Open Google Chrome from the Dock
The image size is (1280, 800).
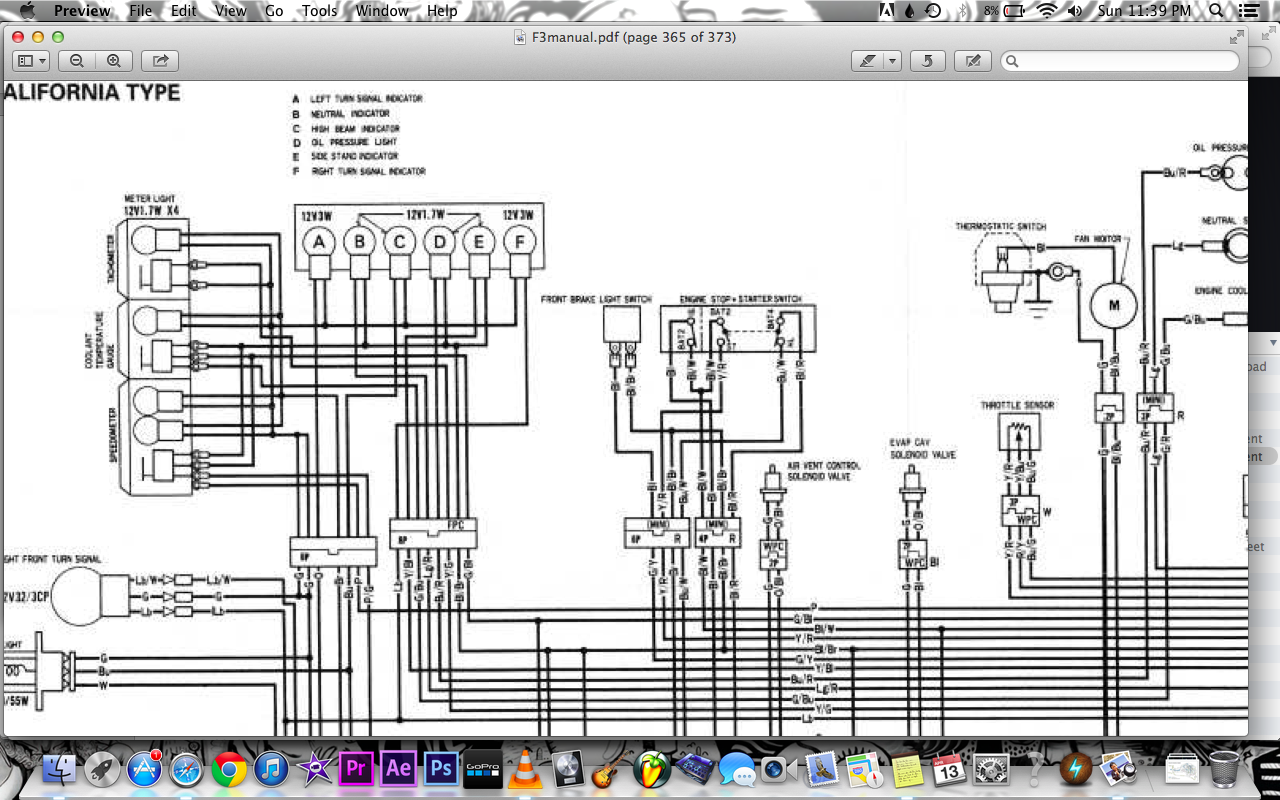229,769
